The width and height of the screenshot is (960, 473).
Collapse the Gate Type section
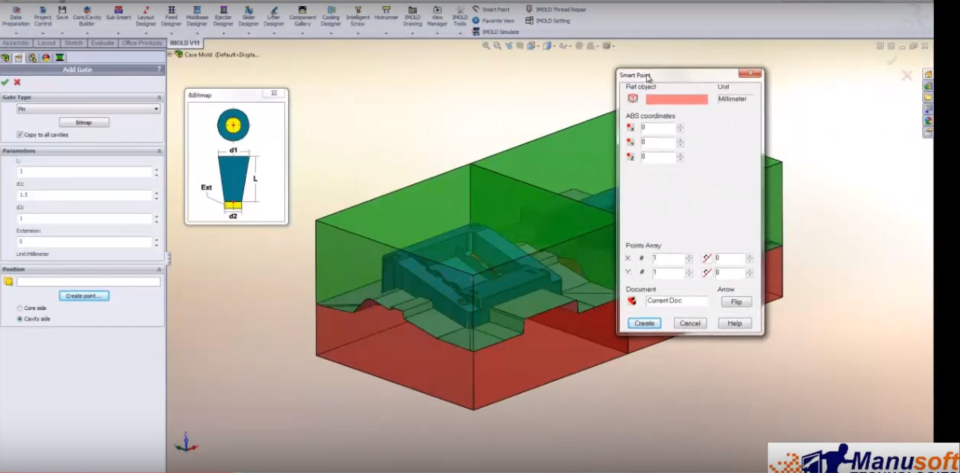(160, 97)
